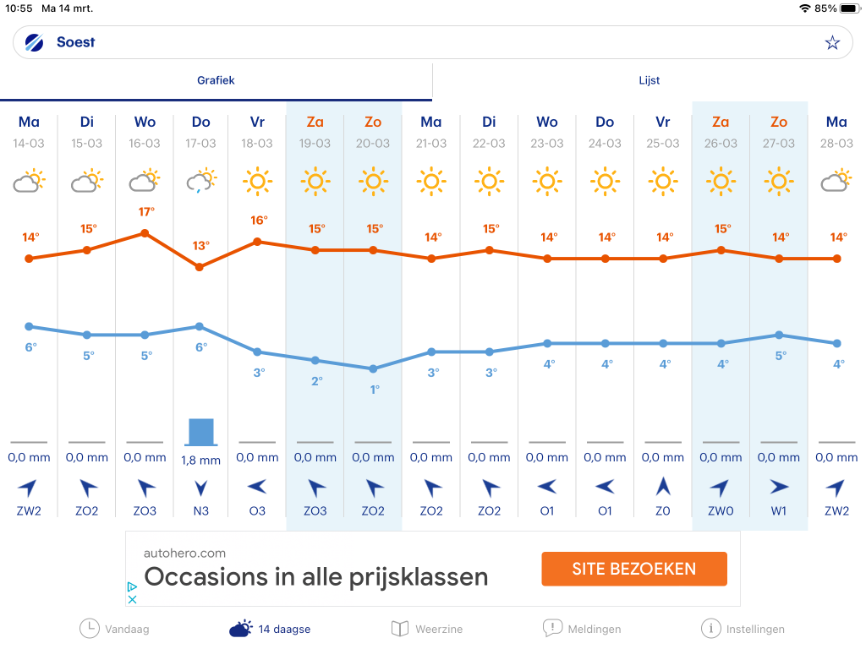The image size is (866, 649).
Task: Tap the sun icon for Saturday 19-03
Action: 316,182
